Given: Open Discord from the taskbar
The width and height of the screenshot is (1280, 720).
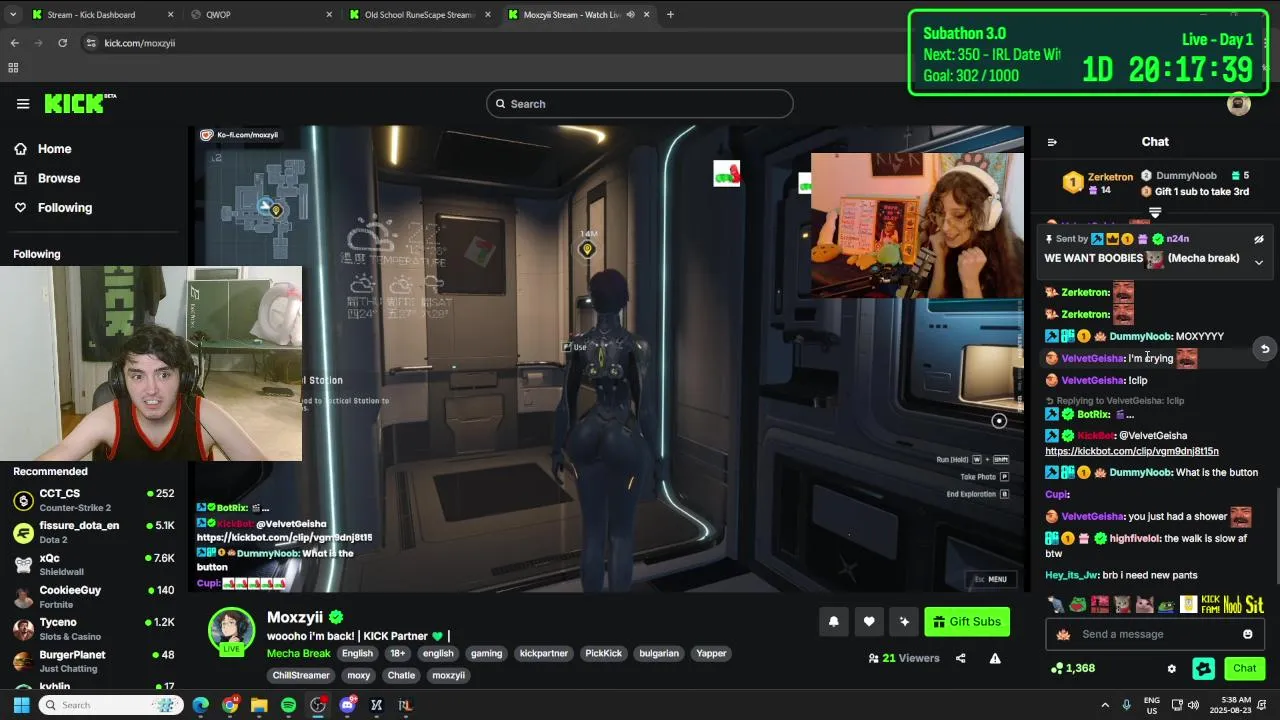Looking at the screenshot, I should pyautogui.click(x=347, y=705).
